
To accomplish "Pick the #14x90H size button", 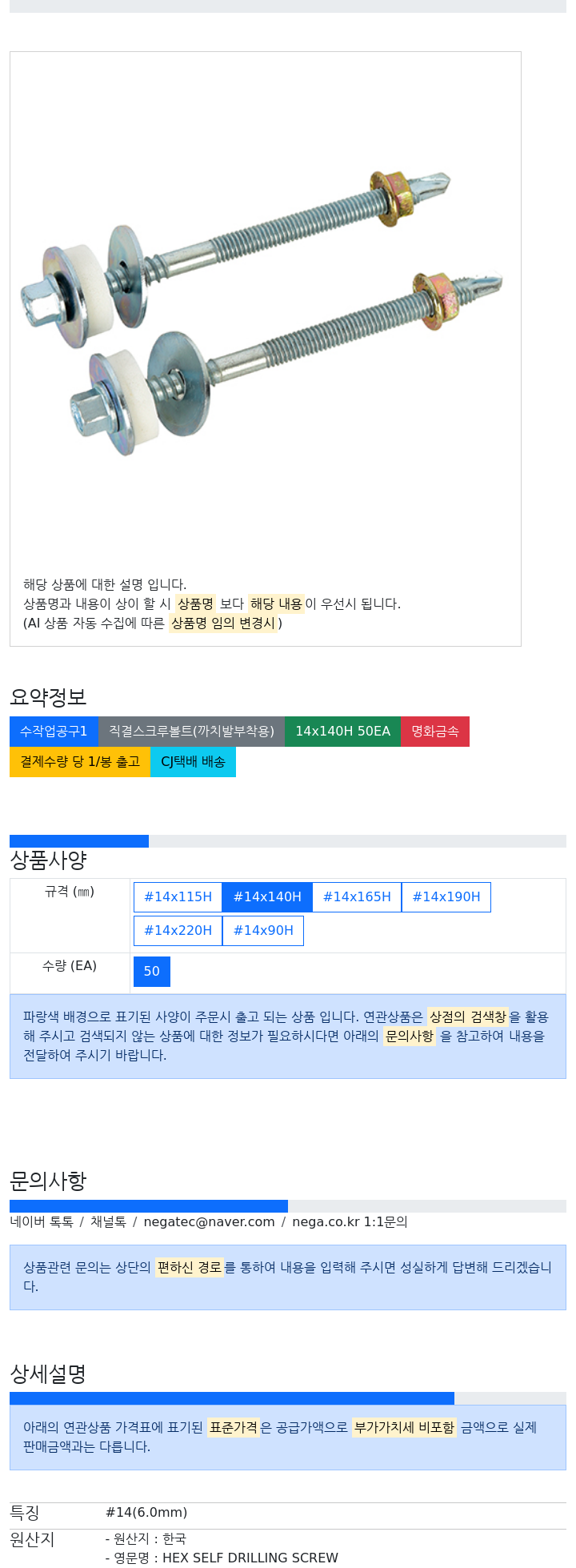I will click(x=263, y=931).
